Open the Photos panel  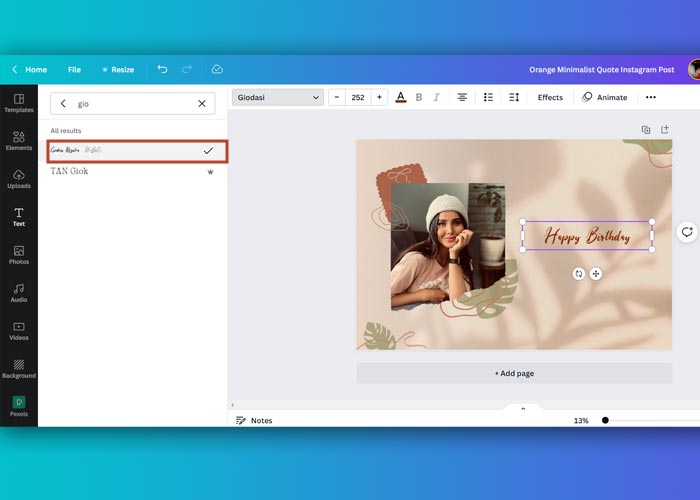point(19,255)
